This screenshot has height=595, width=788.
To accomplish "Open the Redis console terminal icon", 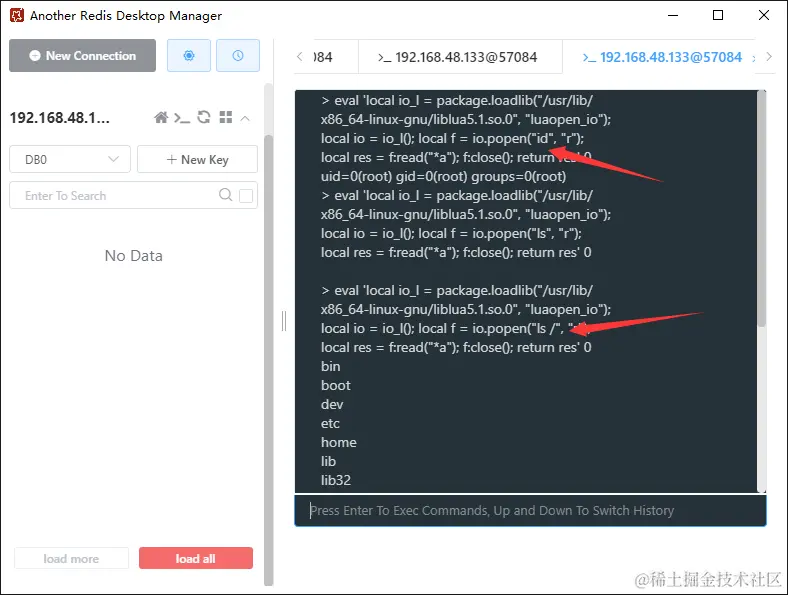I will 182,118.
